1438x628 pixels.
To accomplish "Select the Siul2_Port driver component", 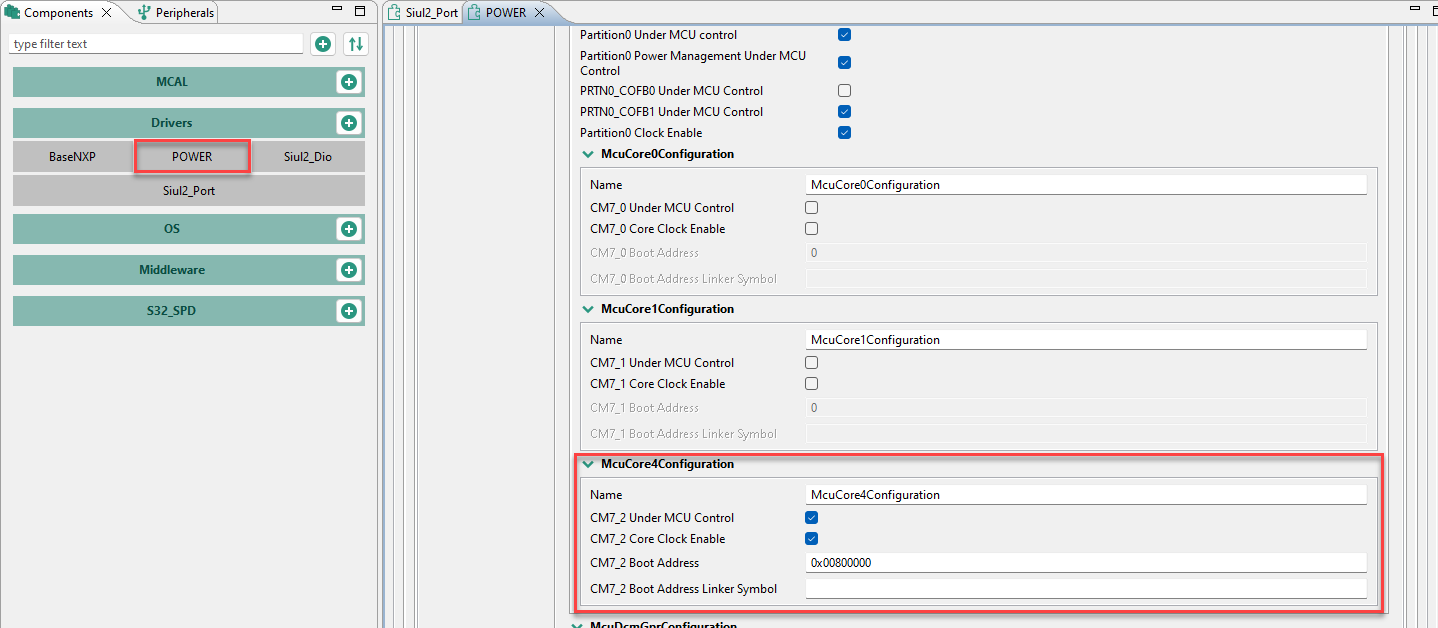I will [x=189, y=190].
